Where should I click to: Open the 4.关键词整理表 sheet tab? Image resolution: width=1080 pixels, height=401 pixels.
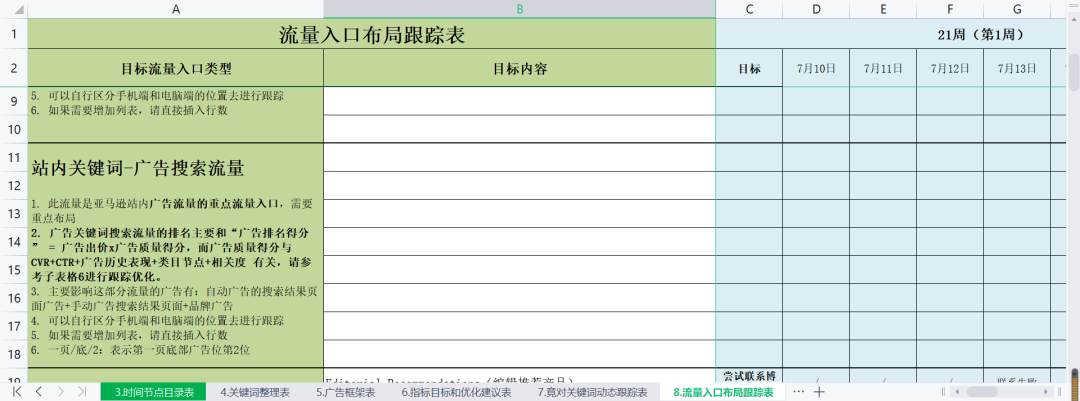pyautogui.click(x=256, y=392)
